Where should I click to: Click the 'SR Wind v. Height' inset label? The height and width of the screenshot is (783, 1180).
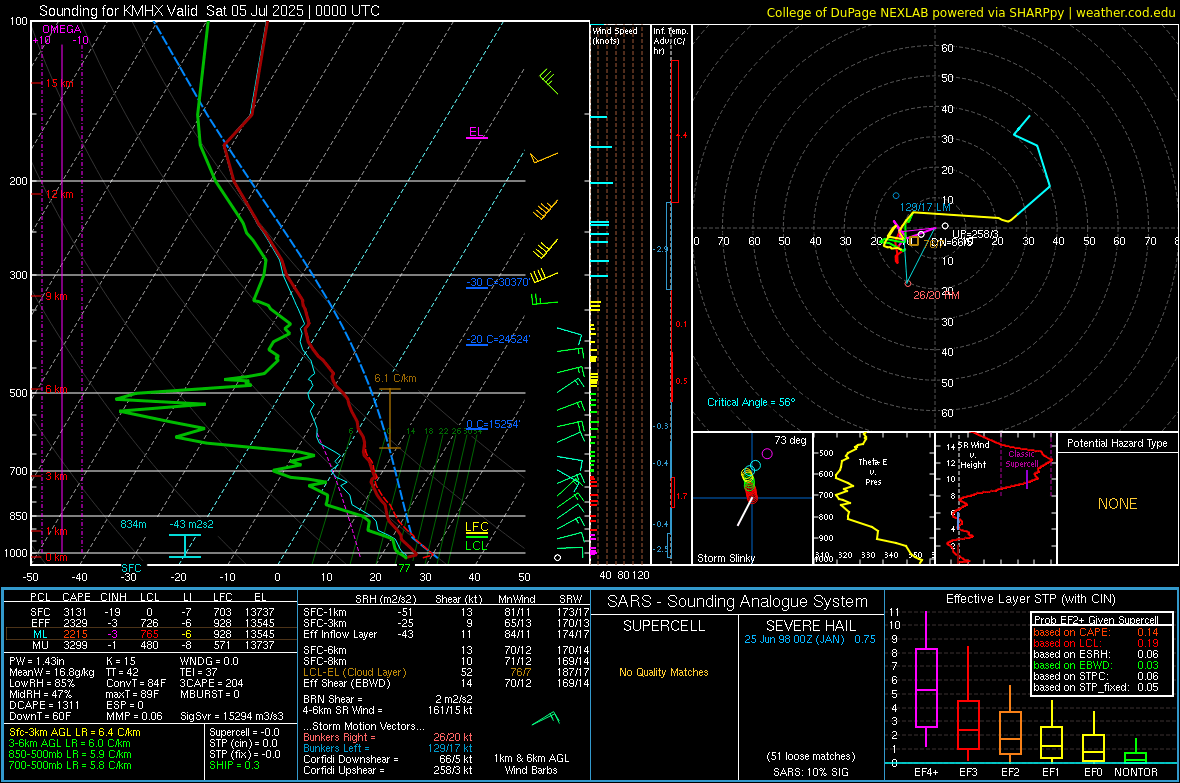coord(973,455)
